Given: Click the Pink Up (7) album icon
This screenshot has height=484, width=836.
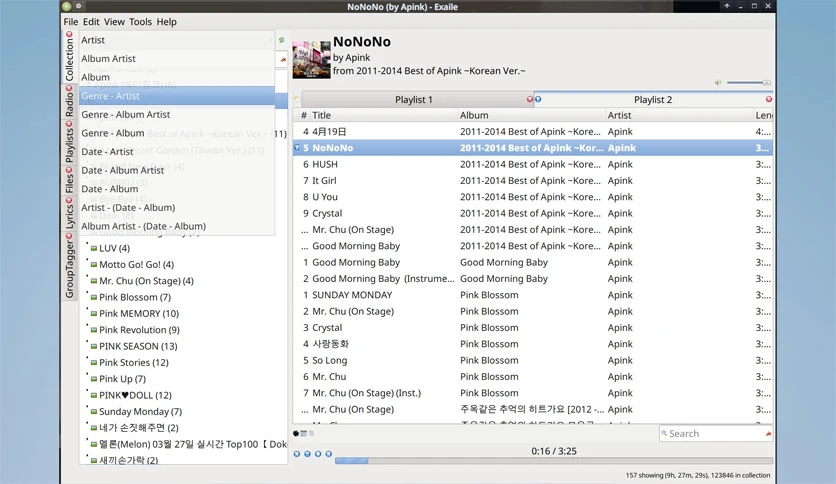Looking at the screenshot, I should click(x=94, y=379).
